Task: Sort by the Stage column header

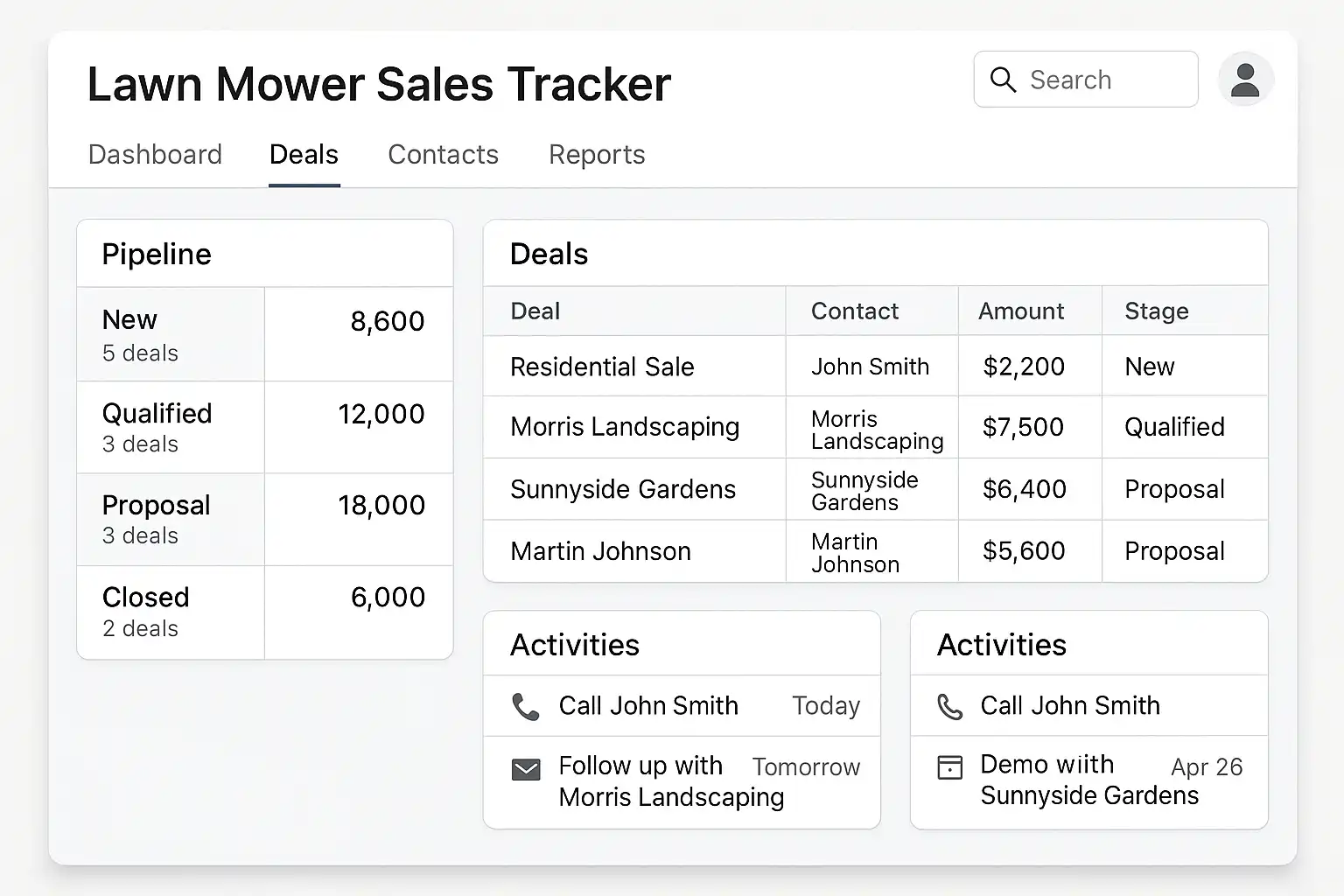Action: (x=1156, y=311)
